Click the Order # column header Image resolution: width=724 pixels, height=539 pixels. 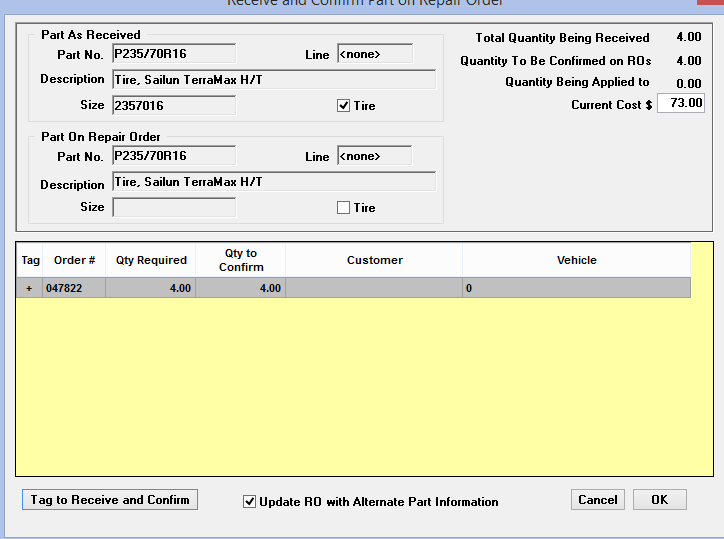coord(74,260)
